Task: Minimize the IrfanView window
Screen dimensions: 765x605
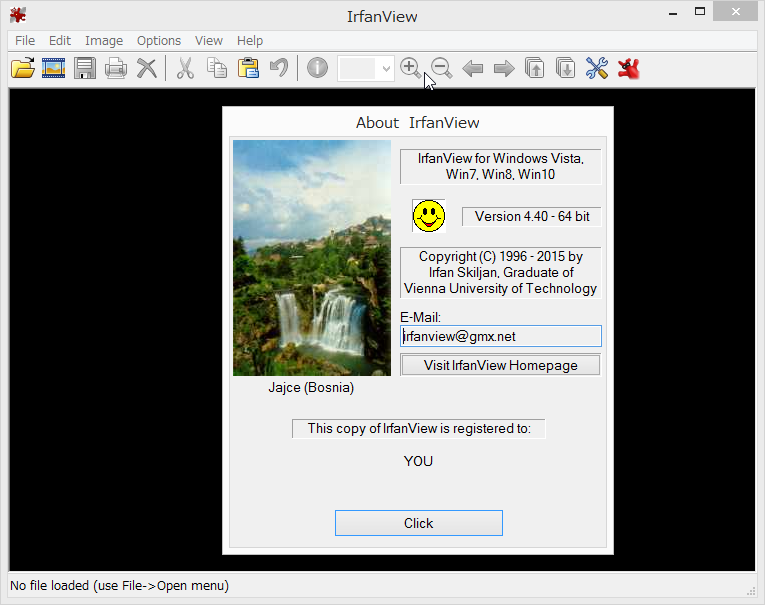Action: pyautogui.click(x=673, y=13)
